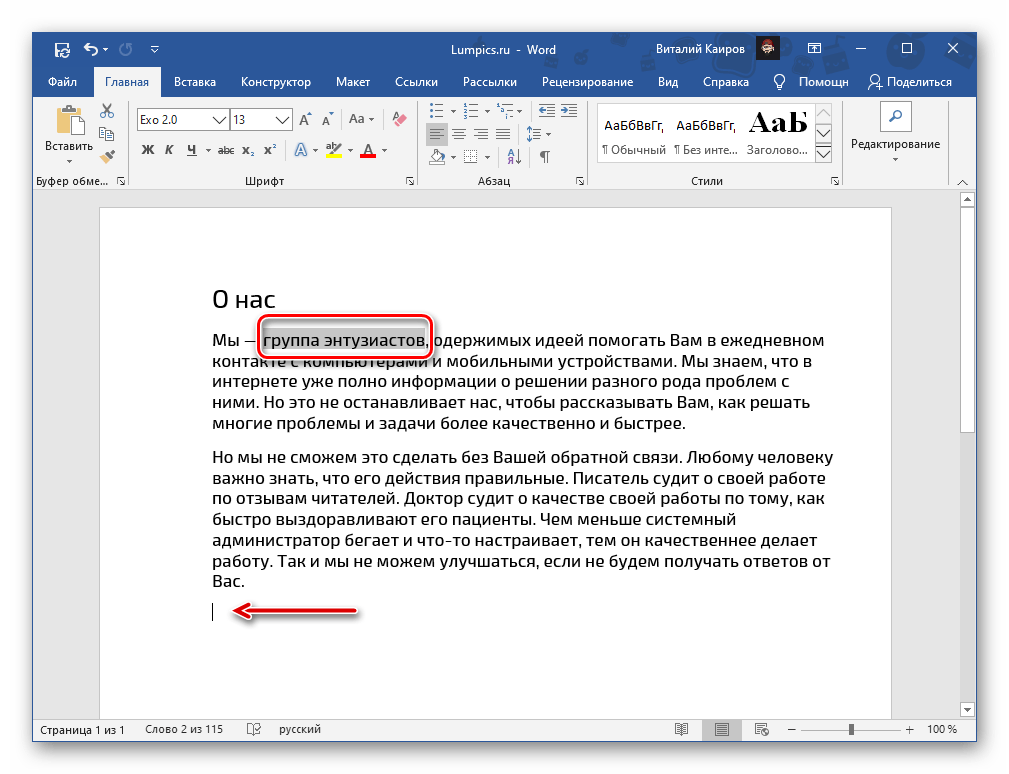
Task: Open the font size dropdown showing 13
Action: point(282,120)
